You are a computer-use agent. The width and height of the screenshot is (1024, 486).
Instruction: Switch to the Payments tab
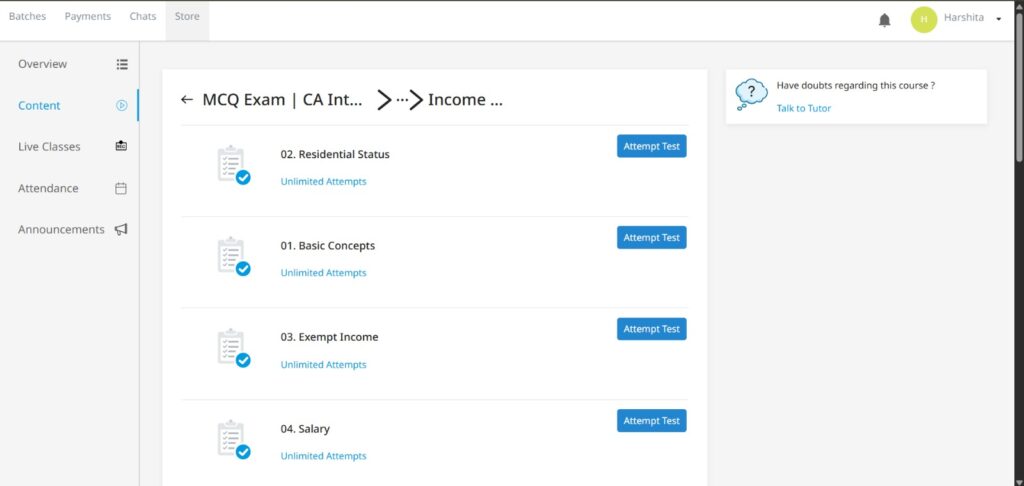point(88,17)
